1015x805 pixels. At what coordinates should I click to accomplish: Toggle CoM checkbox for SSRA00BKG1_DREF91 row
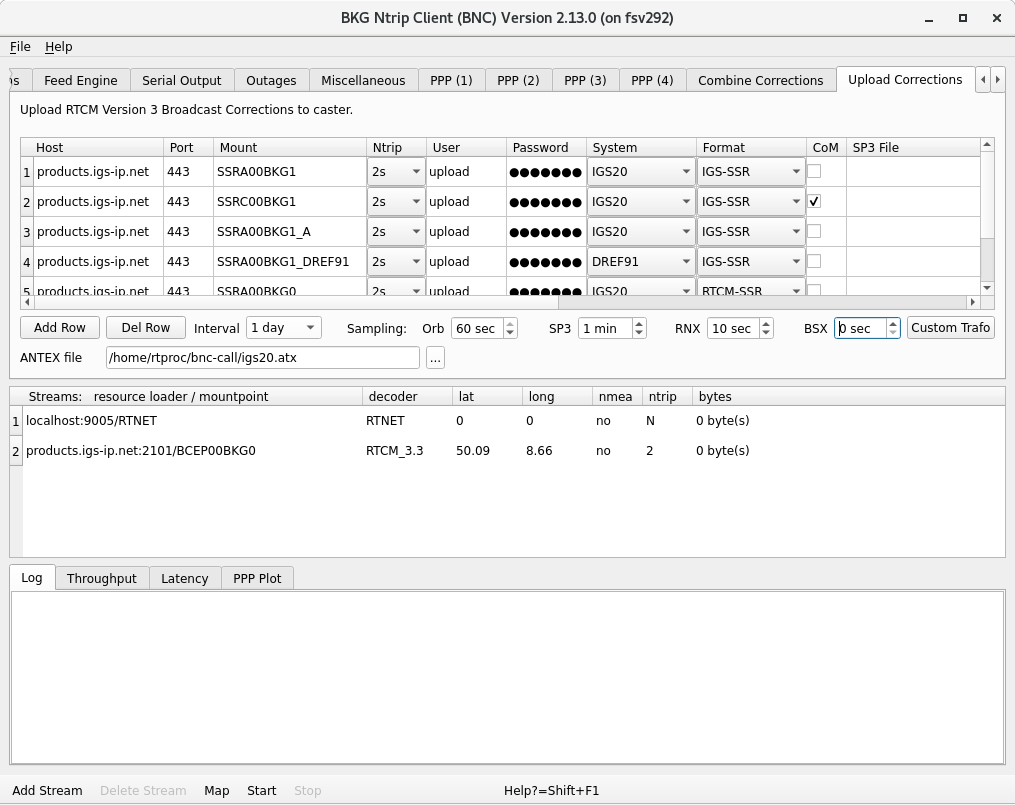pos(814,261)
